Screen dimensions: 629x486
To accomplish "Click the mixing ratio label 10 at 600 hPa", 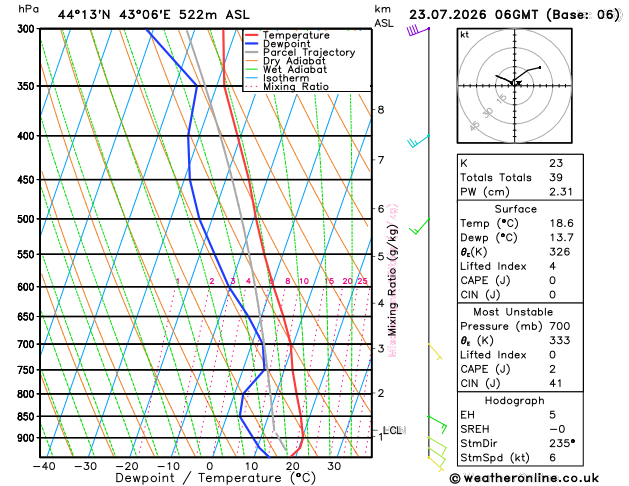I will pos(304,281).
